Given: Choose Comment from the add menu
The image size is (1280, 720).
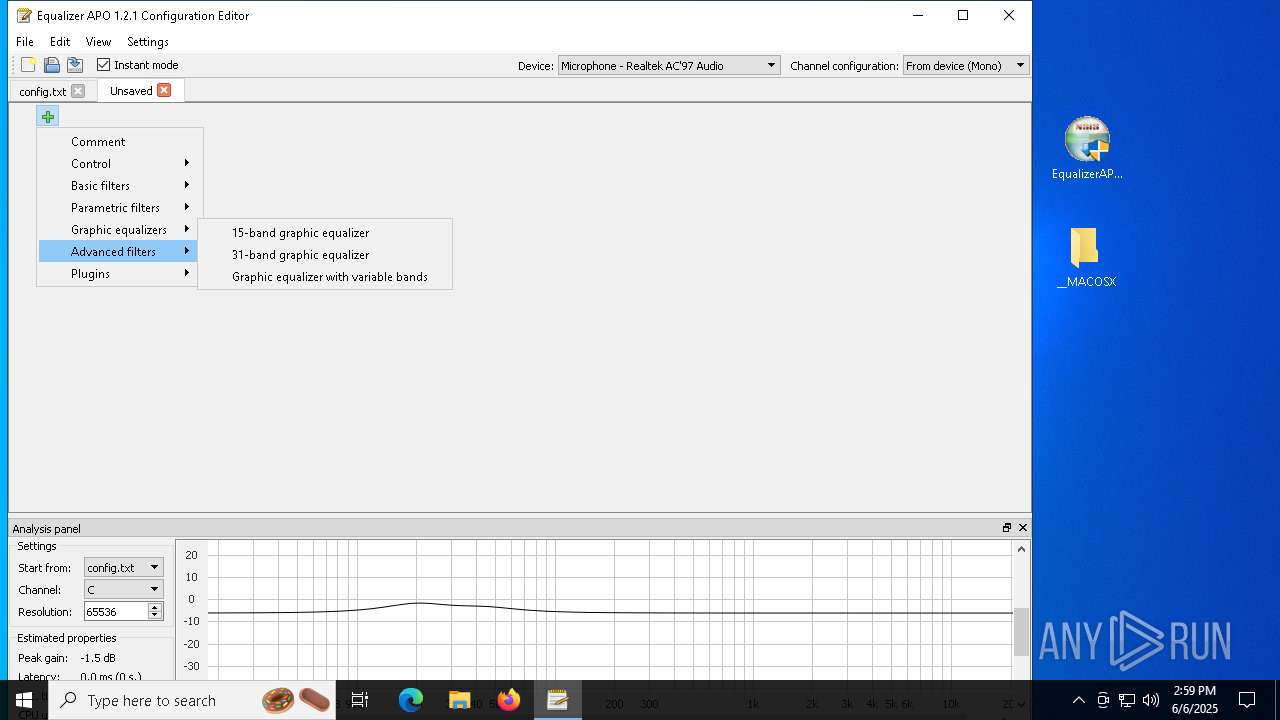Looking at the screenshot, I should click(119, 142).
